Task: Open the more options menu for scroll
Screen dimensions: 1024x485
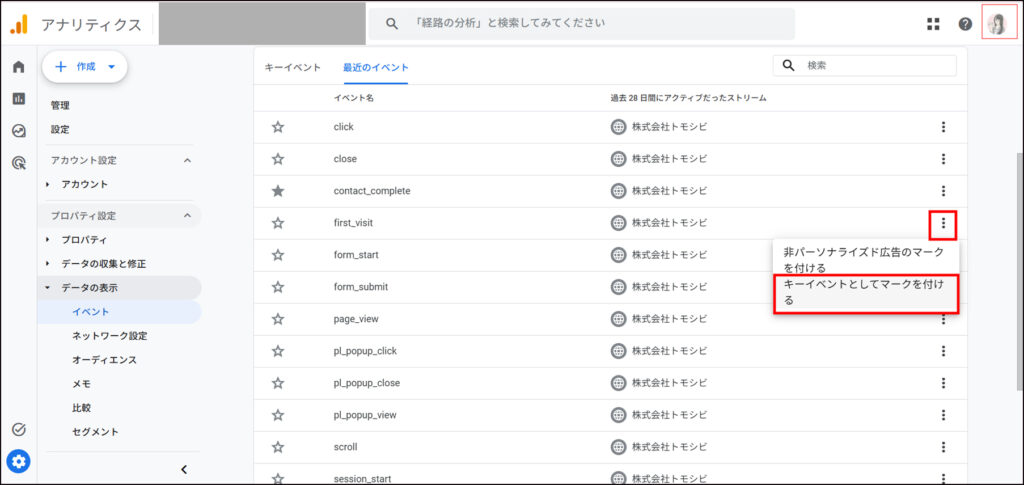Action: pos(943,447)
